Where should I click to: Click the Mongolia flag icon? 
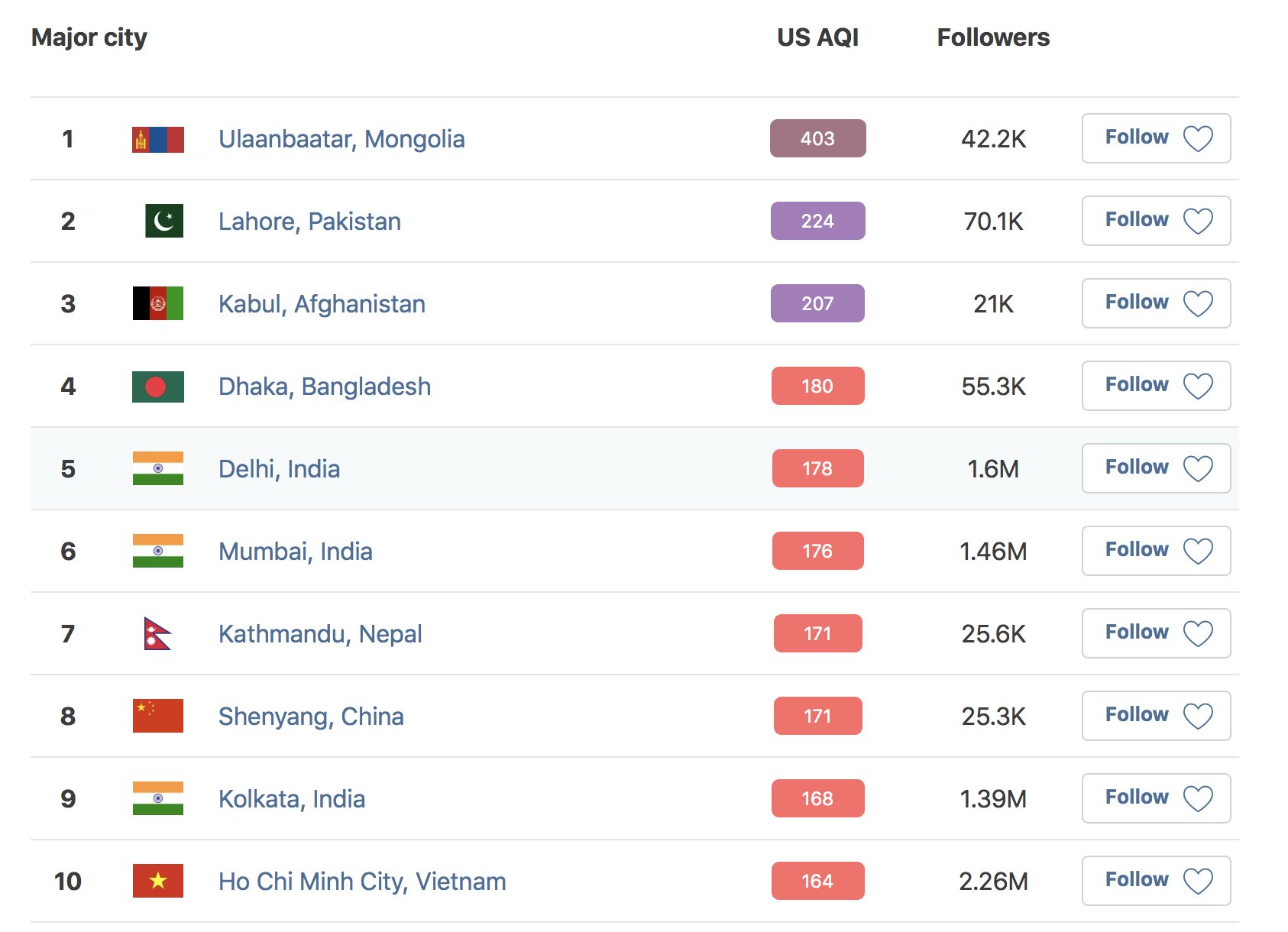[x=157, y=140]
